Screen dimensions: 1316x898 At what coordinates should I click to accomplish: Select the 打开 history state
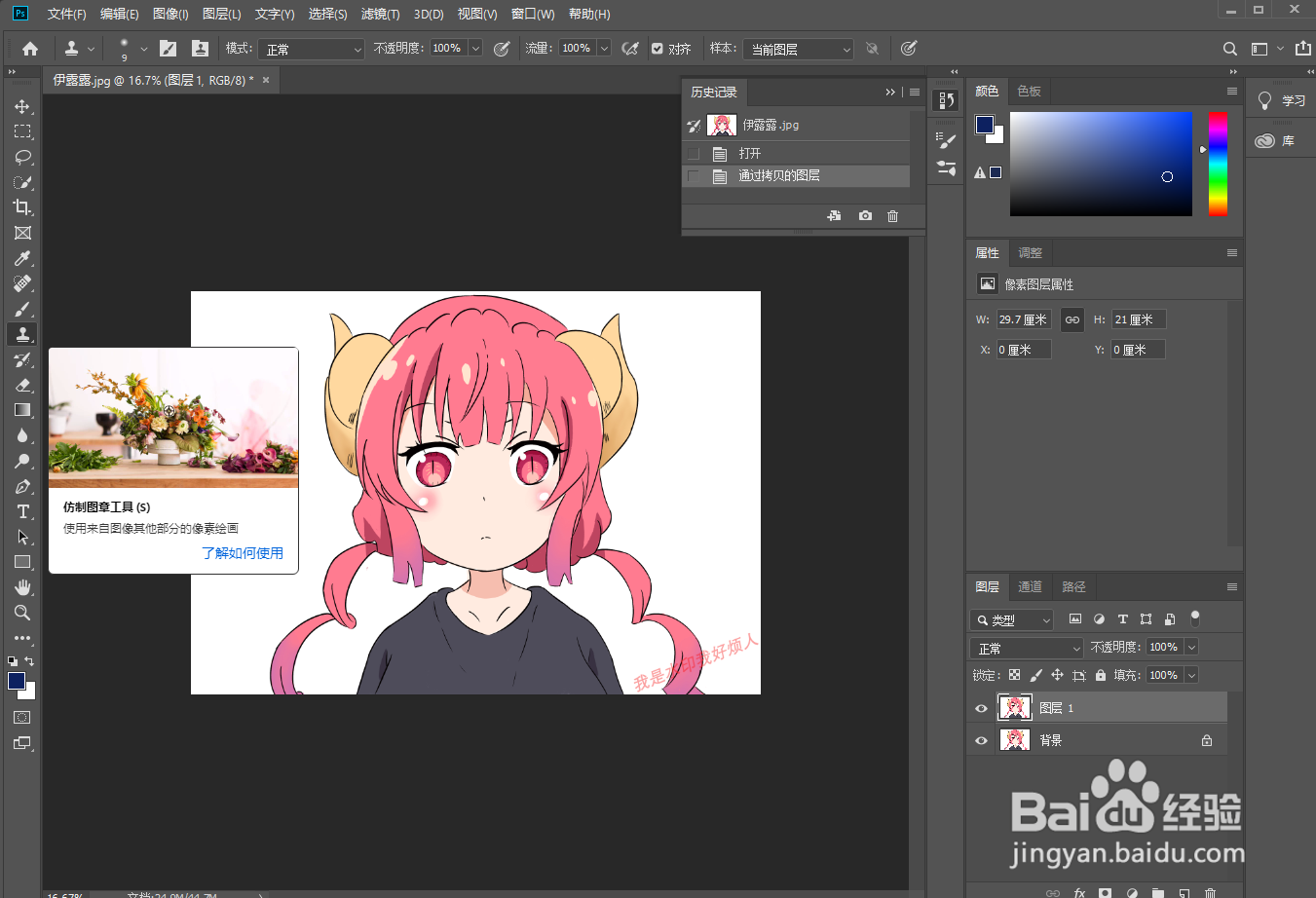(797, 154)
